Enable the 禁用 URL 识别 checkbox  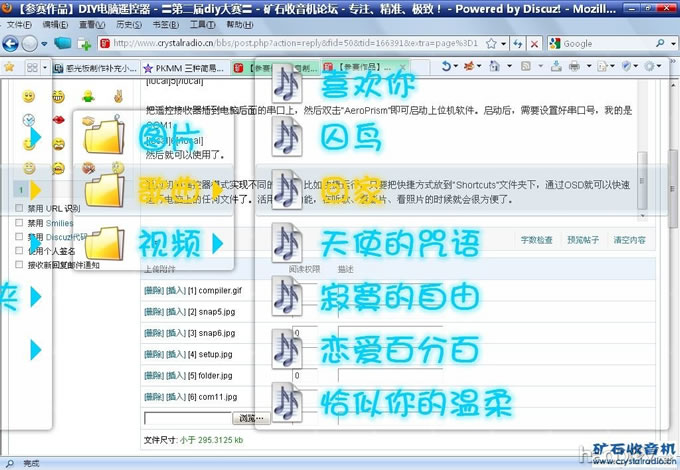click(x=20, y=209)
